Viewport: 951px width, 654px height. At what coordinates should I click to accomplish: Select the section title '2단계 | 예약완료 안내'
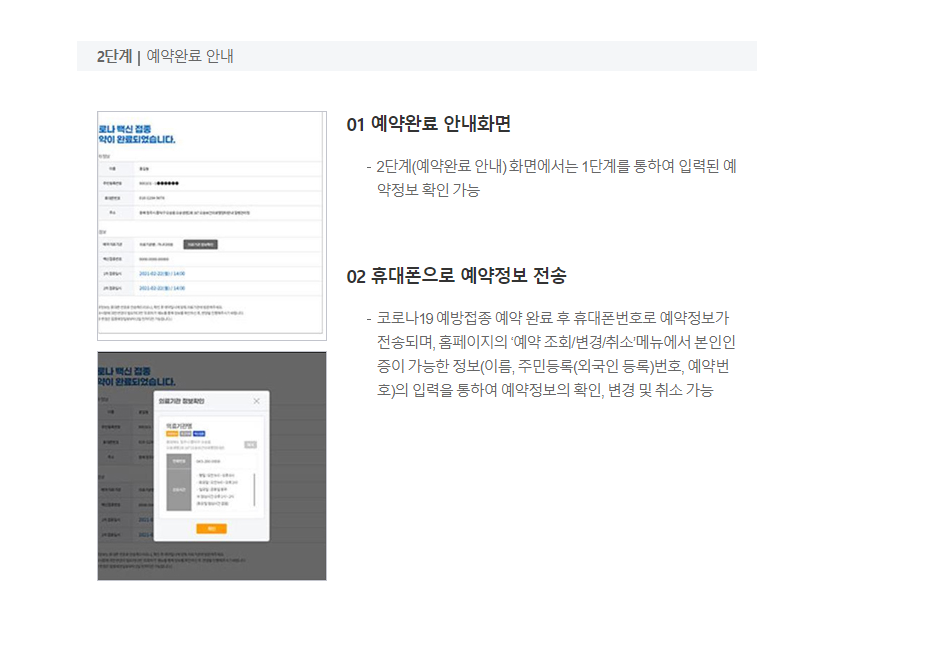tap(165, 56)
